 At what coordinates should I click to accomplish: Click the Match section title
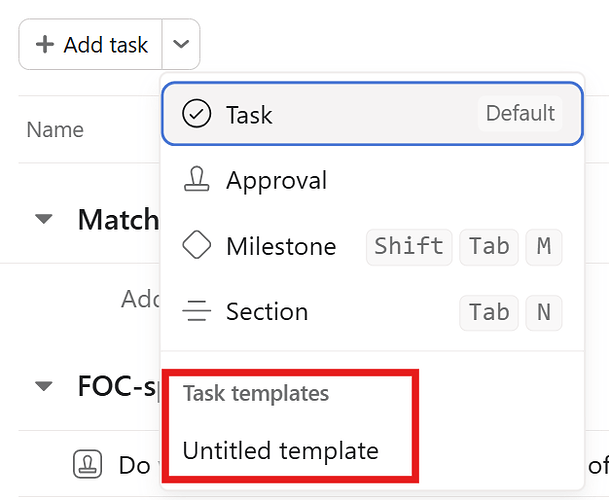(x=118, y=220)
